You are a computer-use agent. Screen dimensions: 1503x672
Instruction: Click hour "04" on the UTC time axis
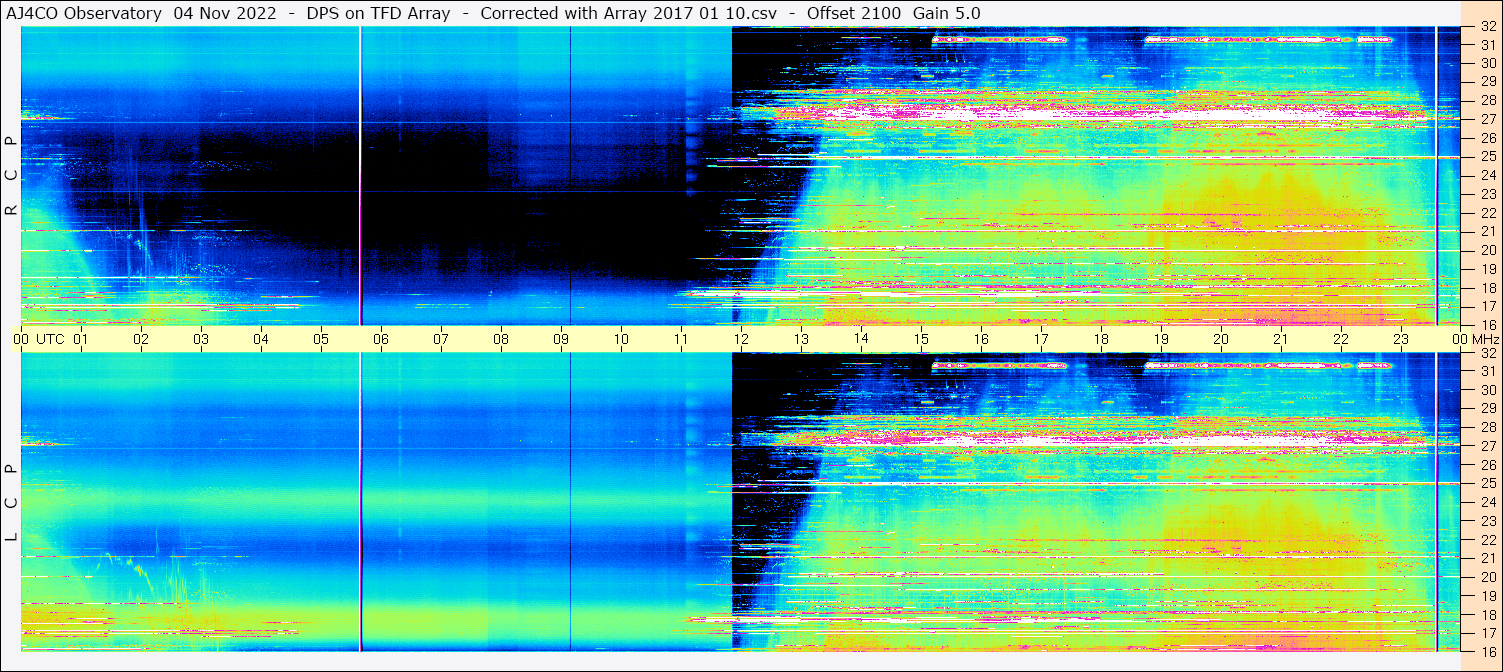(x=261, y=339)
